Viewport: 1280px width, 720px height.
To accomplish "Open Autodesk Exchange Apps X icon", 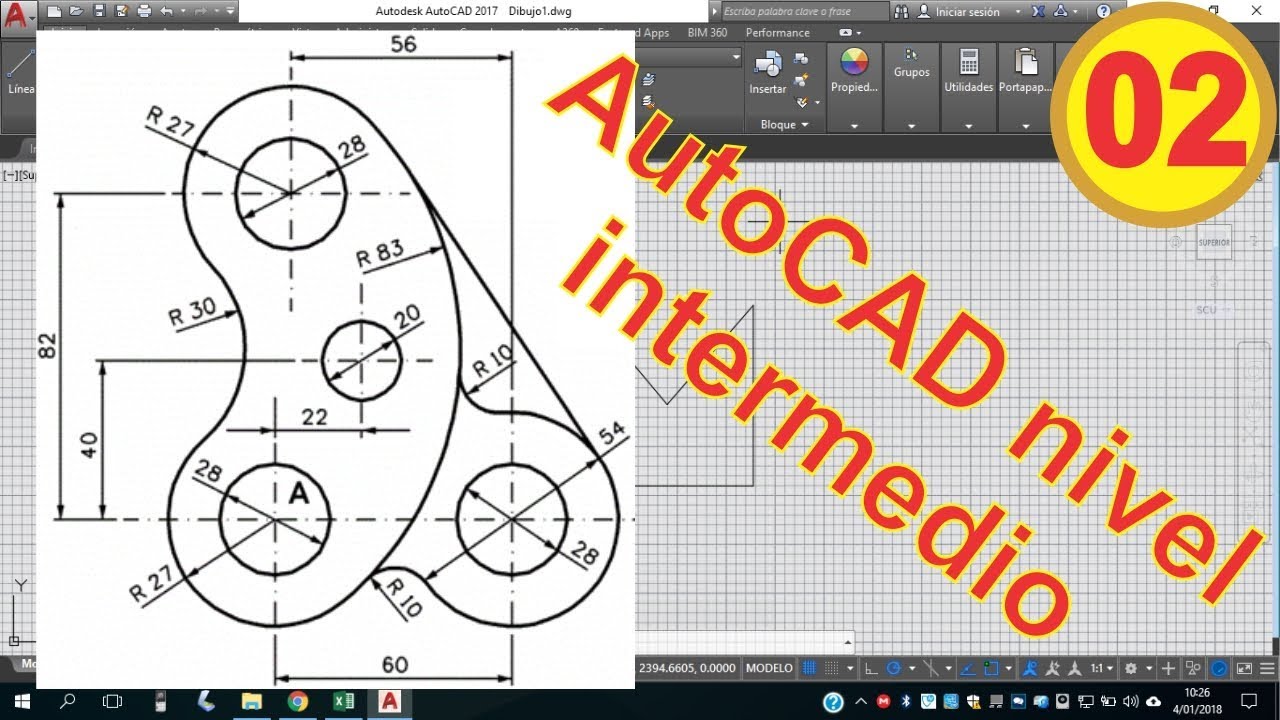I will point(1037,12).
